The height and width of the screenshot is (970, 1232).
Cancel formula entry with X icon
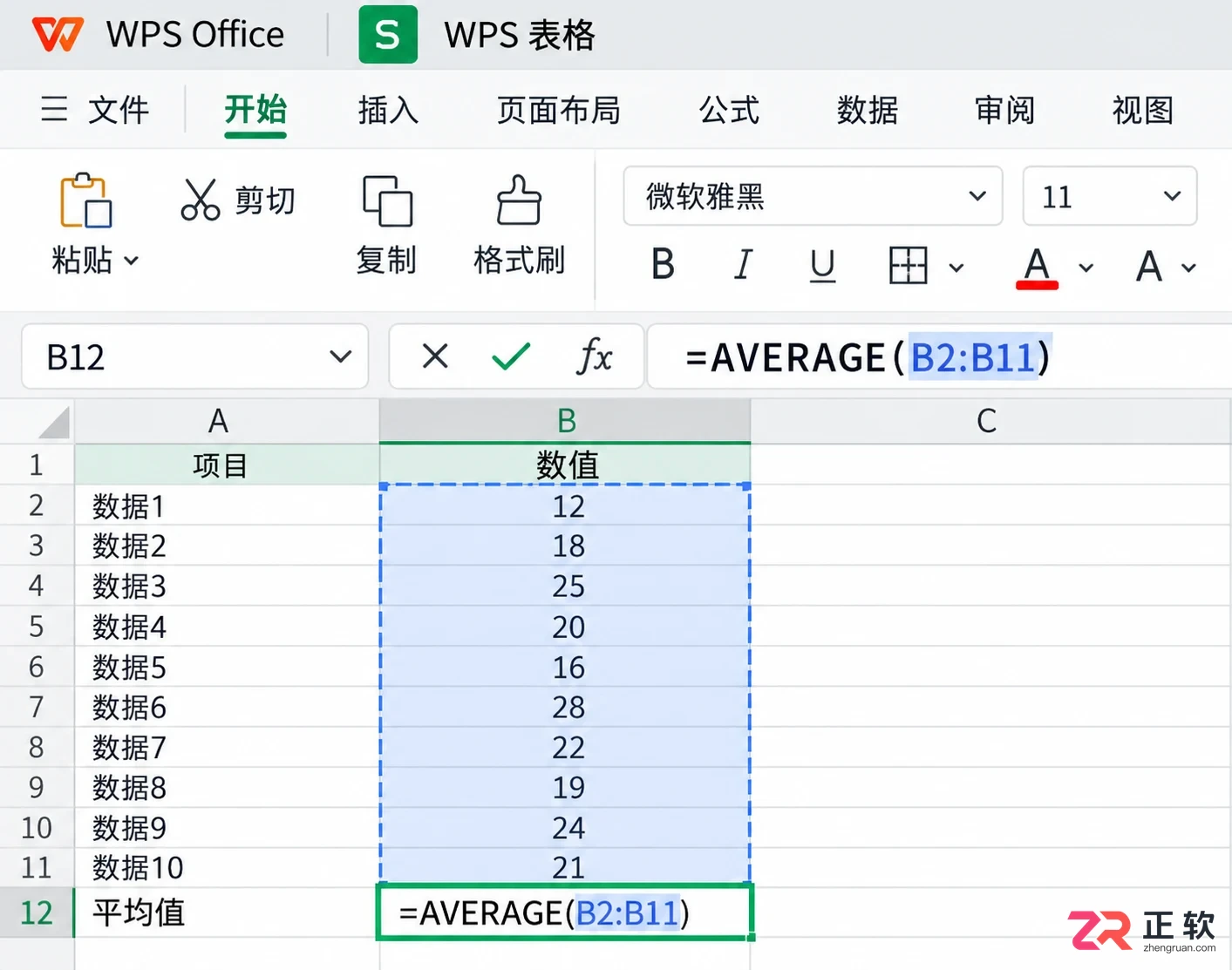point(435,356)
